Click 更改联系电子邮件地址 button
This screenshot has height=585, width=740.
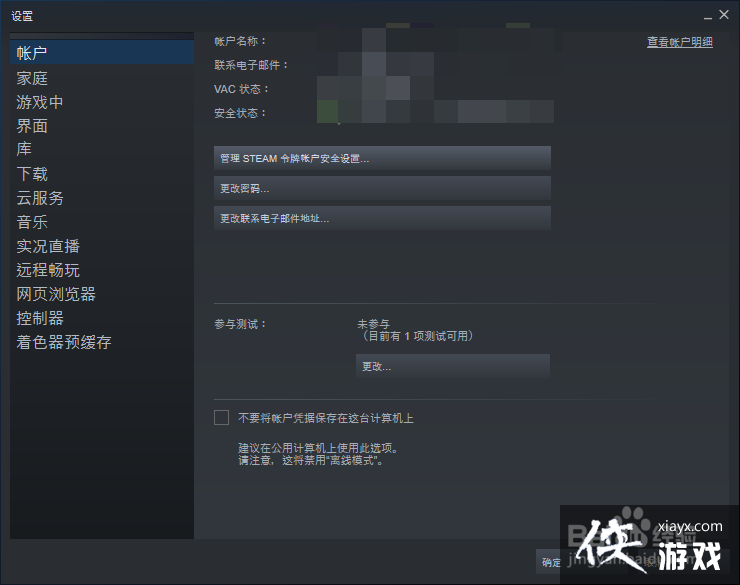(382, 218)
